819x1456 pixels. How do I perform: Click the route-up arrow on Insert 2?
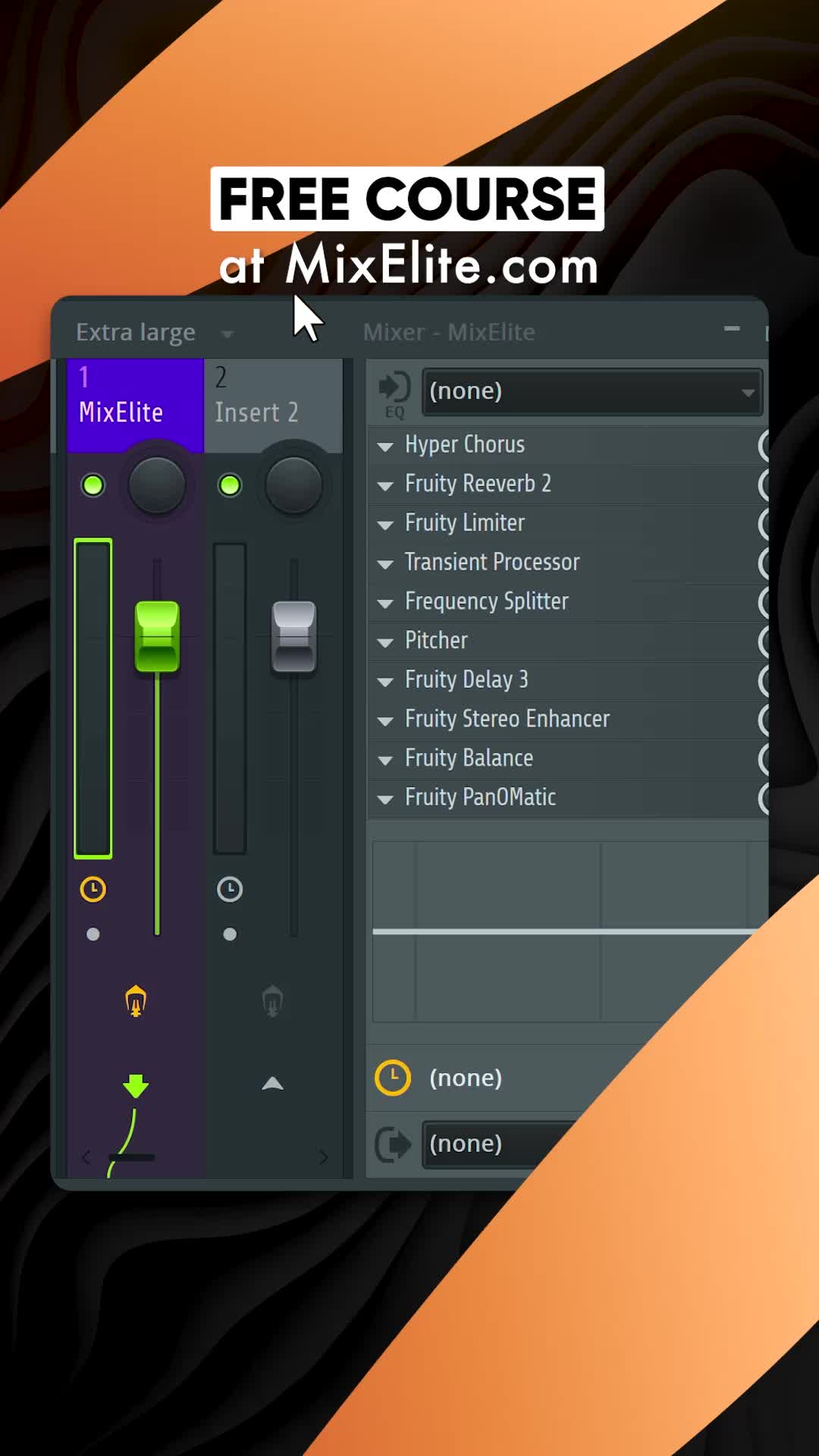(x=272, y=1084)
